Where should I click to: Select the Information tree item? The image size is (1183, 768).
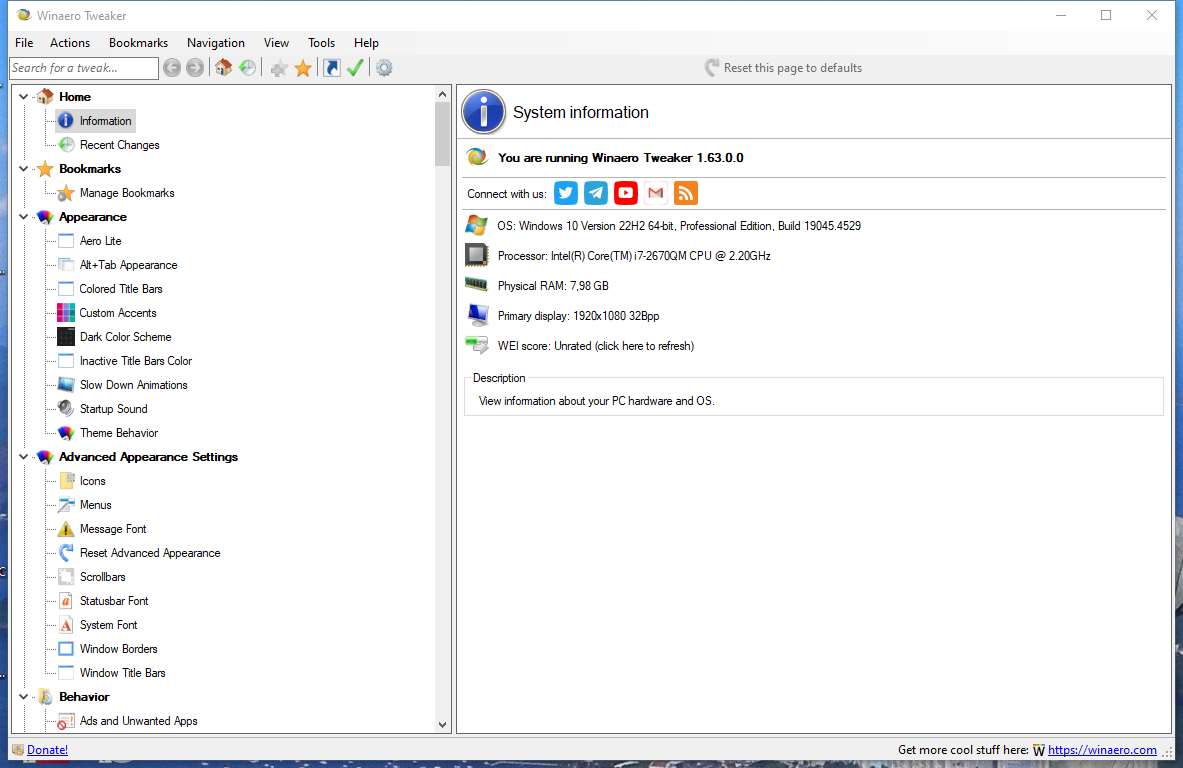(x=105, y=121)
